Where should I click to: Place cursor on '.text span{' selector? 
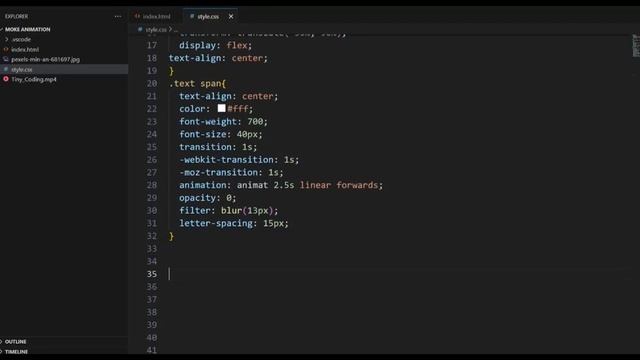click(198, 84)
